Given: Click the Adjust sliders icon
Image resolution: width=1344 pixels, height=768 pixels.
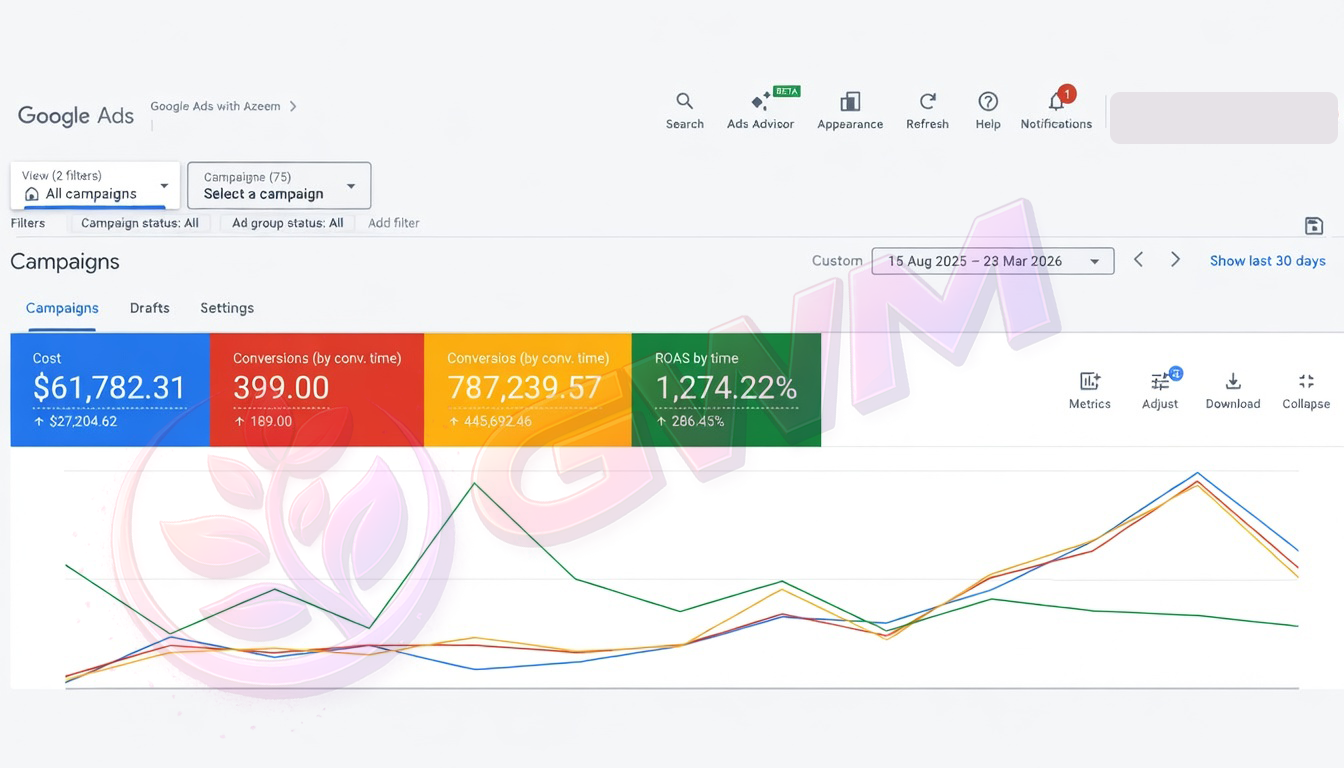Looking at the screenshot, I should (1160, 382).
